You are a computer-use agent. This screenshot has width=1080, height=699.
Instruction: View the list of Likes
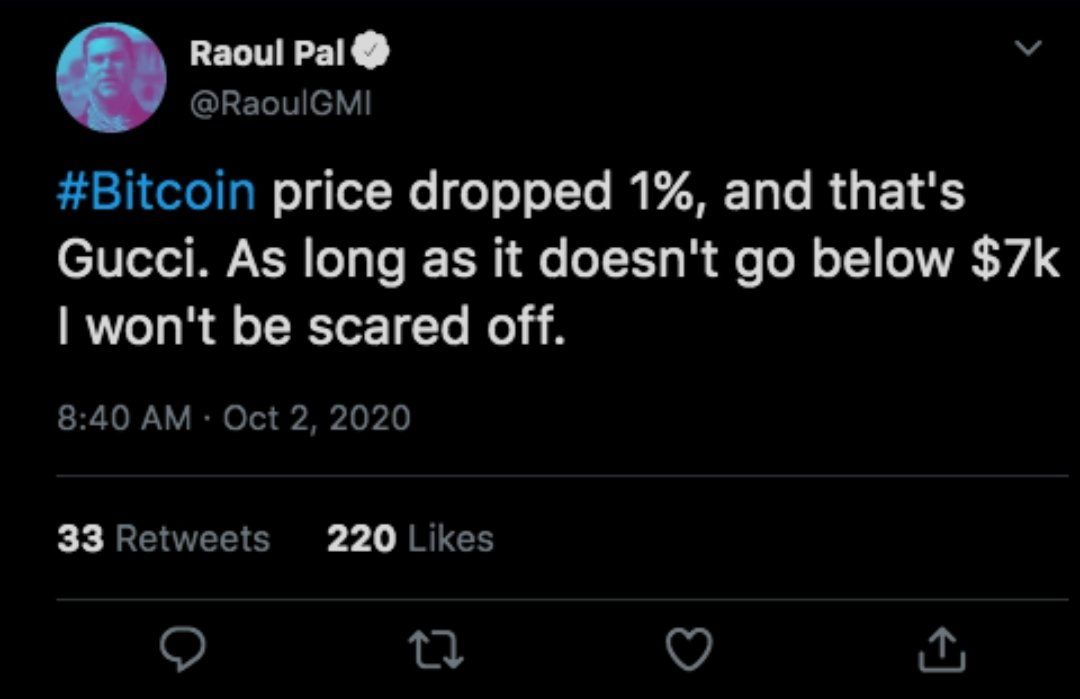[411, 539]
